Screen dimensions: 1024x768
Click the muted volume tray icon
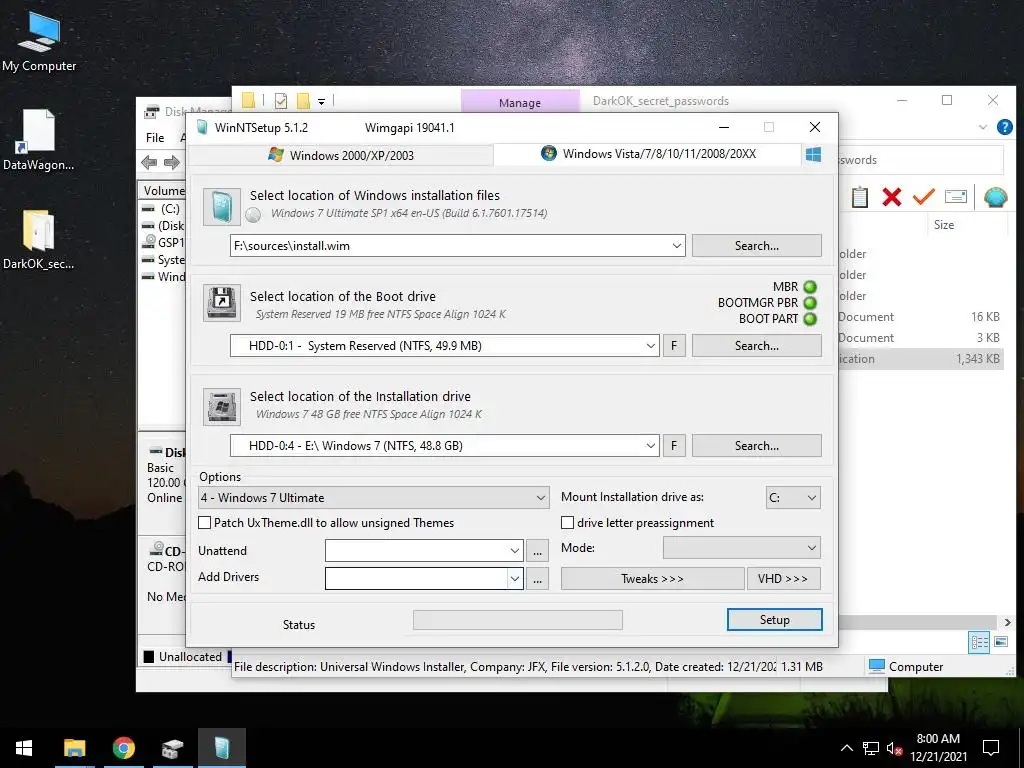point(894,748)
